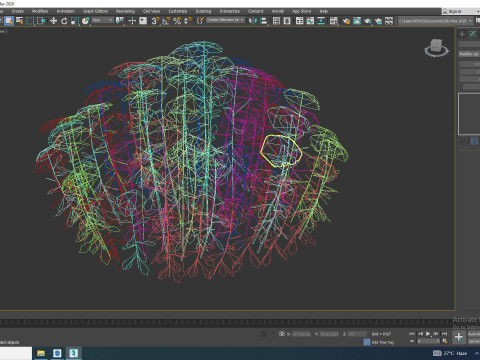Click the Mirror tool icon
Image resolution: width=480 pixels, height=360 pixels.
253,21
